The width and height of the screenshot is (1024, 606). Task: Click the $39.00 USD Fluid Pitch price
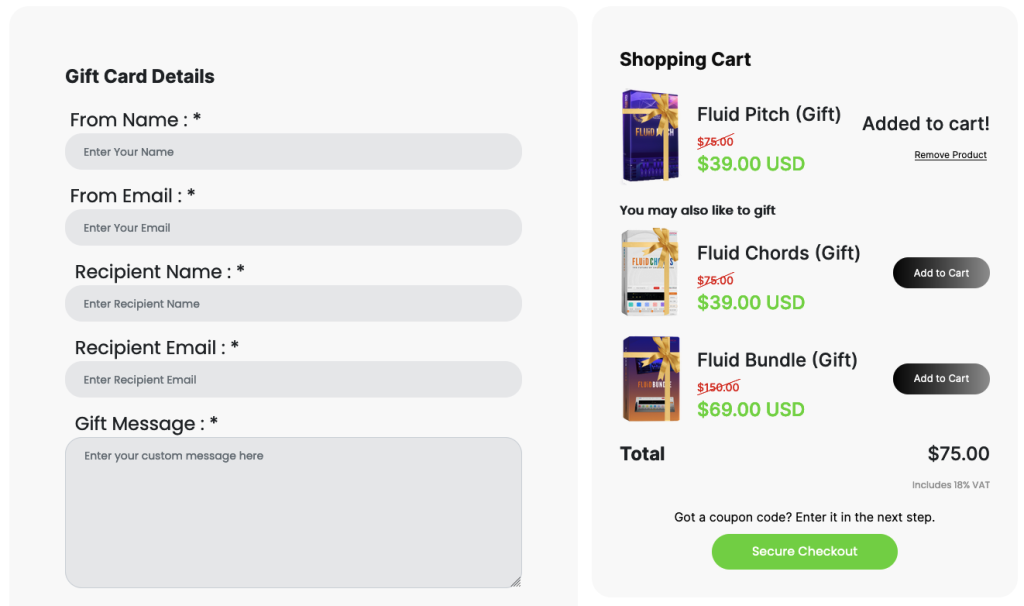point(751,164)
